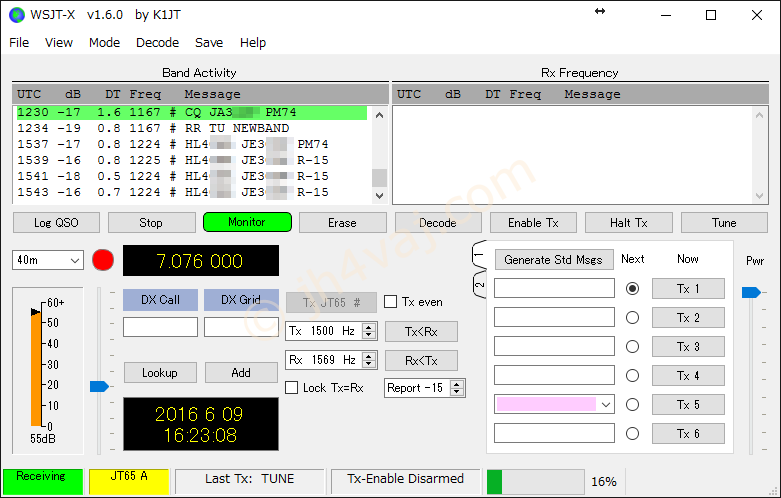Click the Rx<Tx button
Image resolution: width=781 pixels, height=498 pixels.
coord(421,361)
